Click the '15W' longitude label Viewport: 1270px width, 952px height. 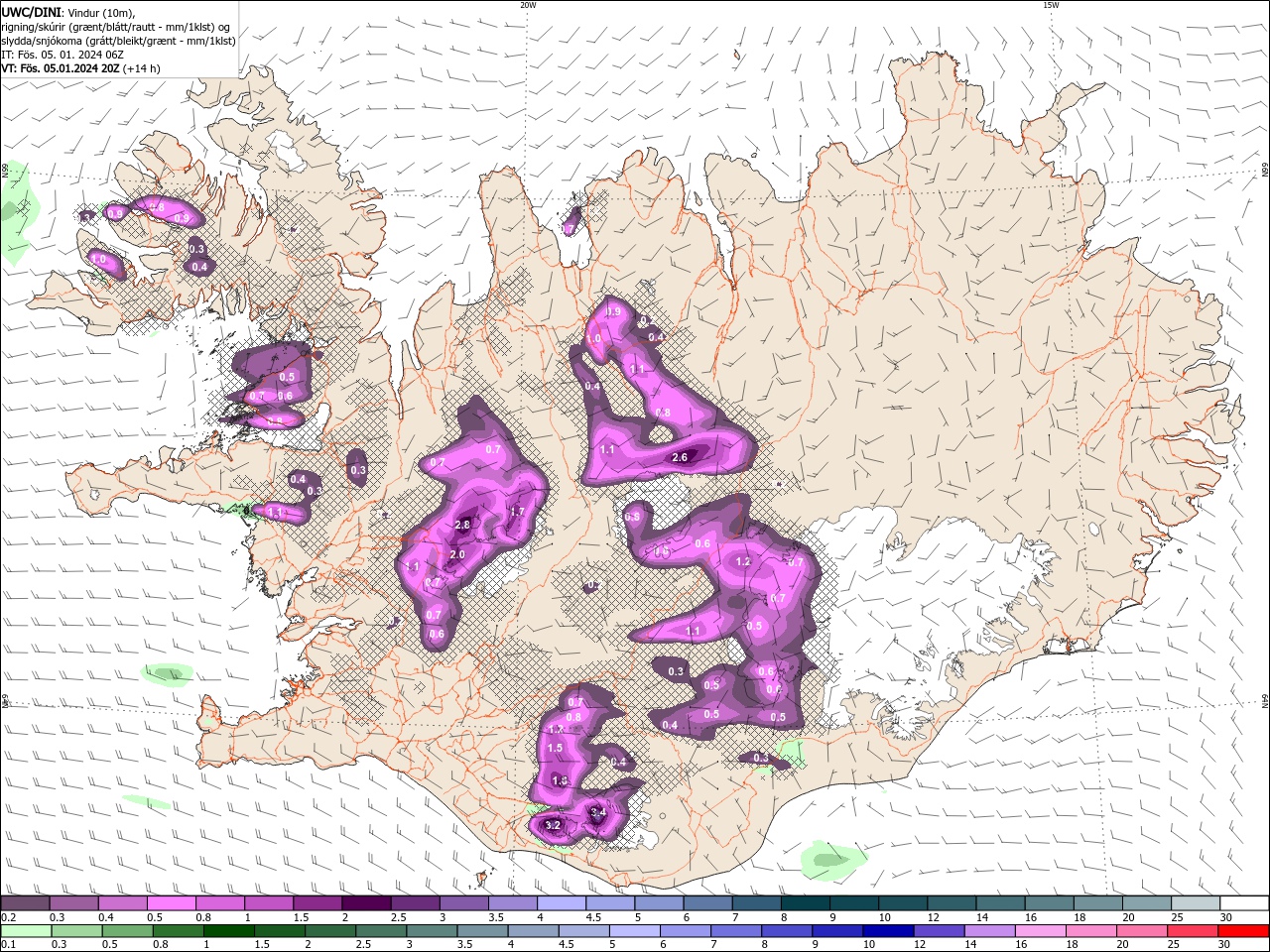1051,5
